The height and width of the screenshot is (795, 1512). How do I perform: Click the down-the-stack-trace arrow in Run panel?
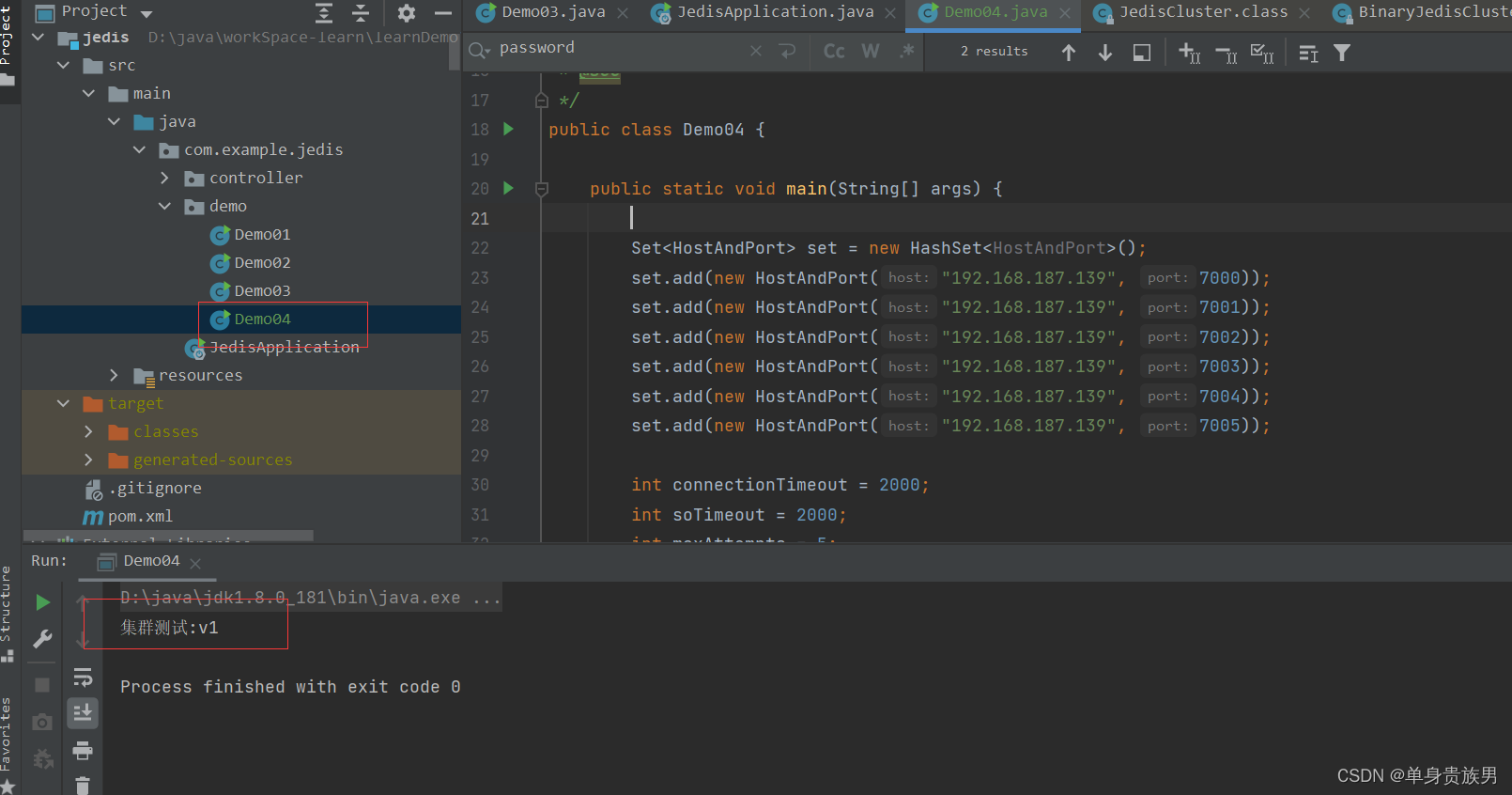(83, 640)
